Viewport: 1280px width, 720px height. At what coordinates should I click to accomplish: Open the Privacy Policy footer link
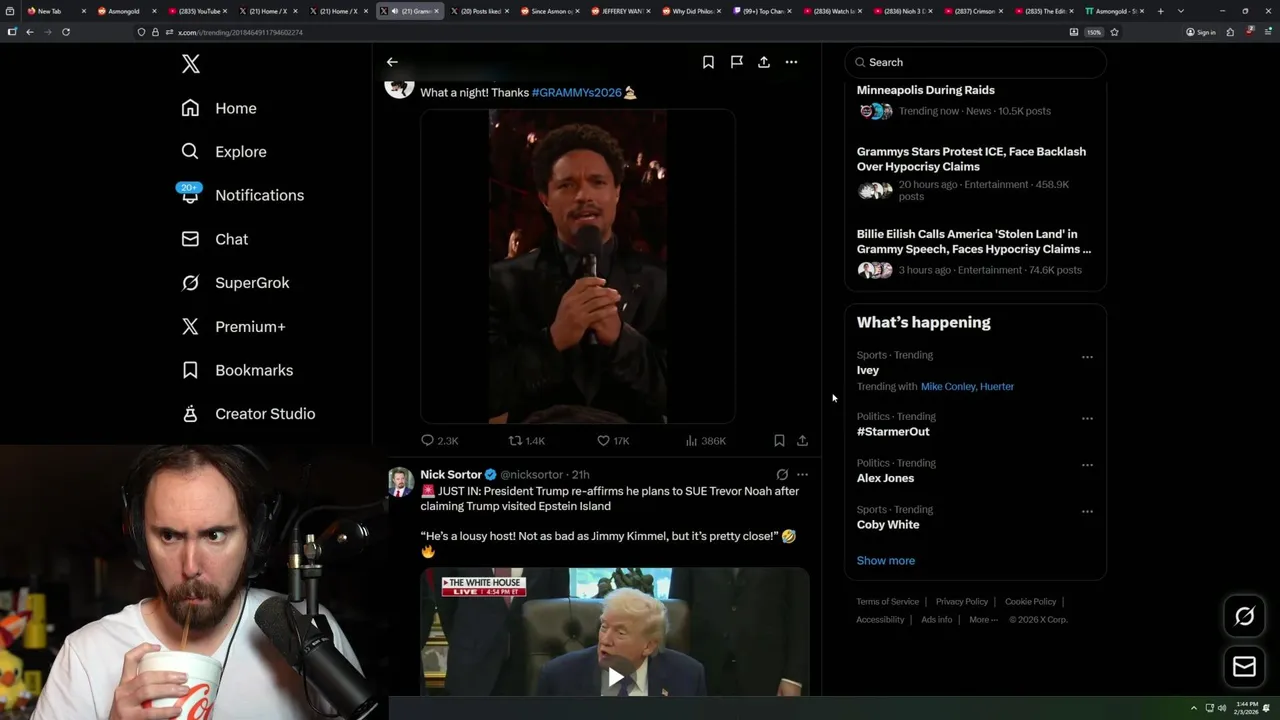click(x=961, y=602)
